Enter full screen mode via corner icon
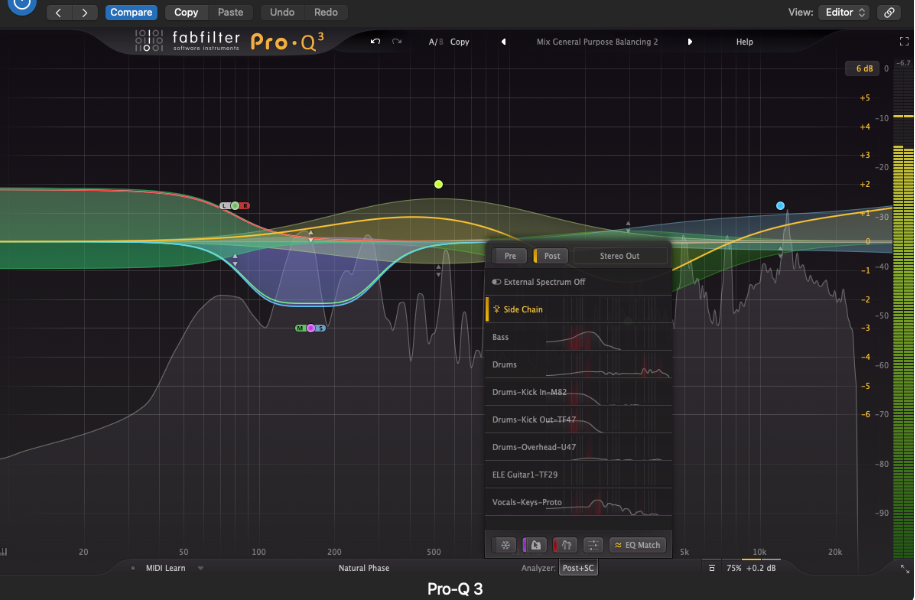The height and width of the screenshot is (600, 915). (x=904, y=41)
